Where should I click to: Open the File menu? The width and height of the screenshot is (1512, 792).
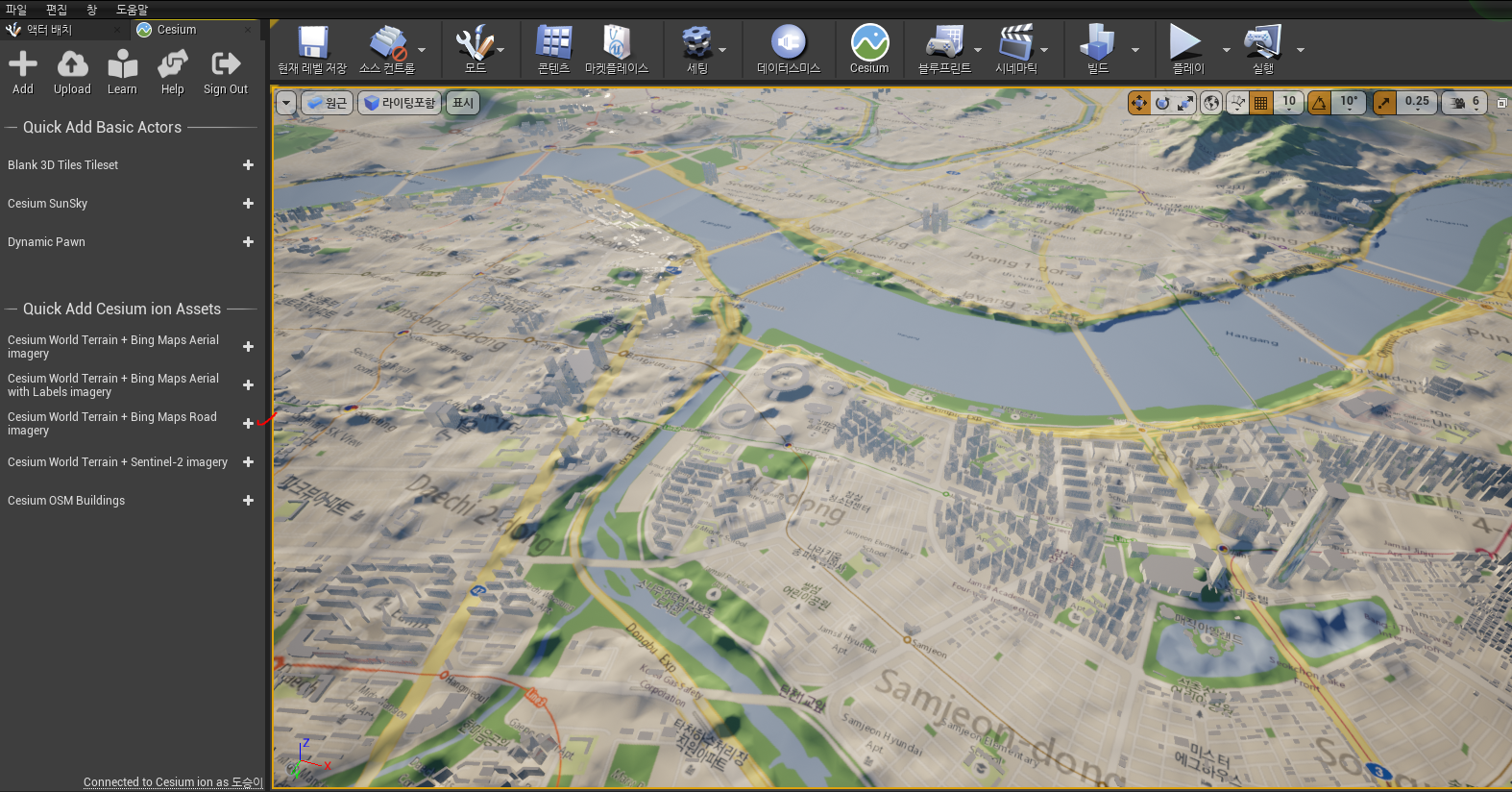(x=16, y=10)
